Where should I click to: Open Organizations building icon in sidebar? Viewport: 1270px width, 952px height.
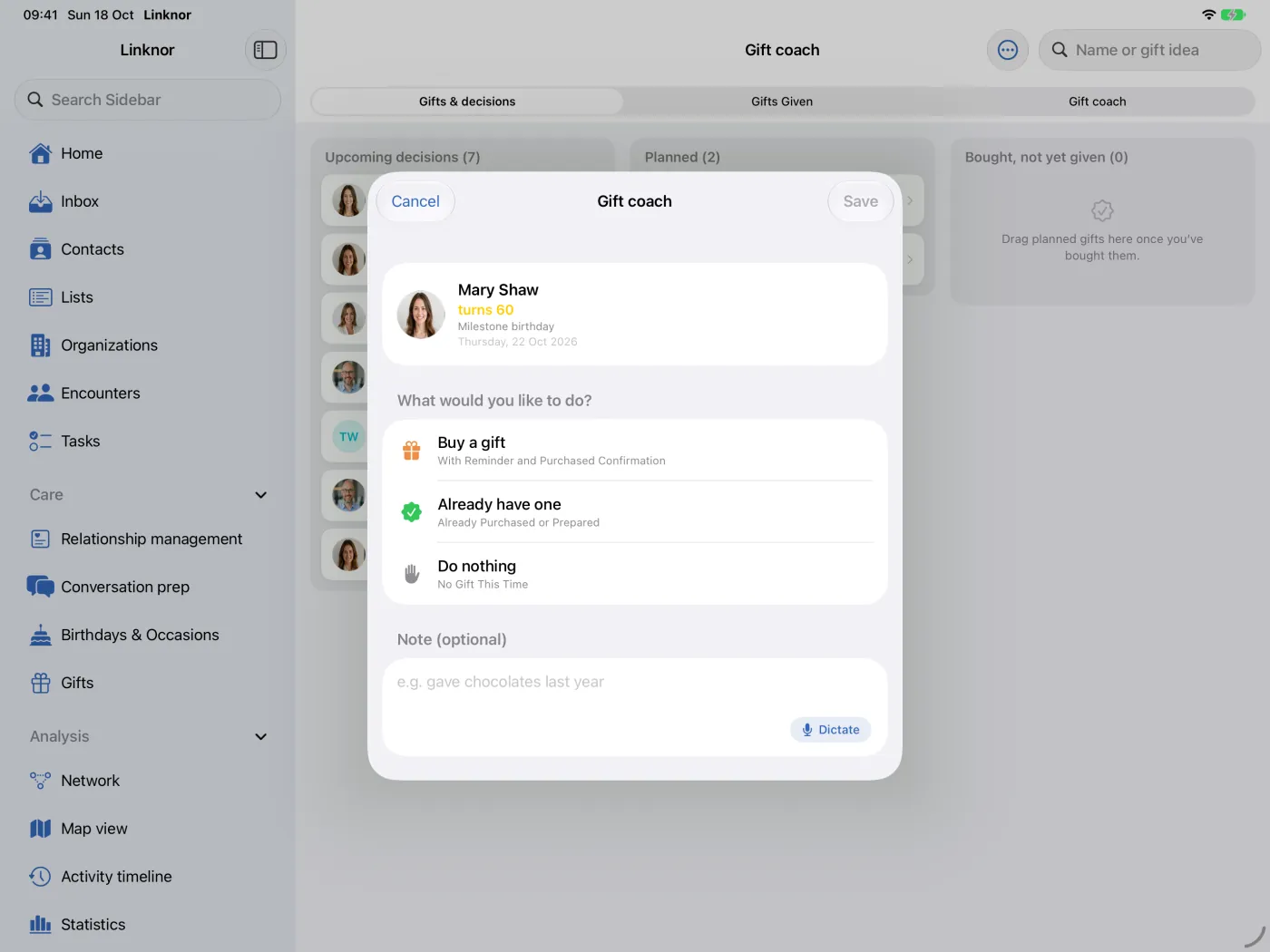coord(41,345)
